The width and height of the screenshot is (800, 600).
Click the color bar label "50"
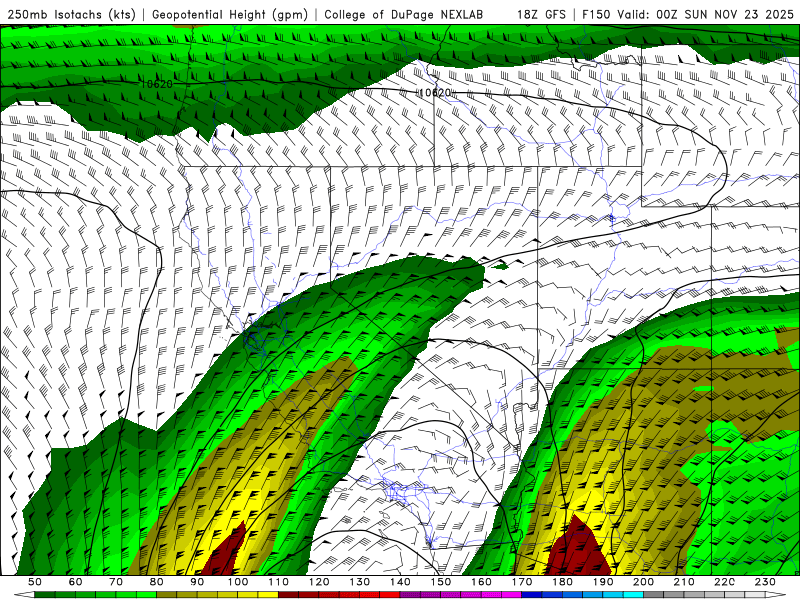click(x=35, y=582)
